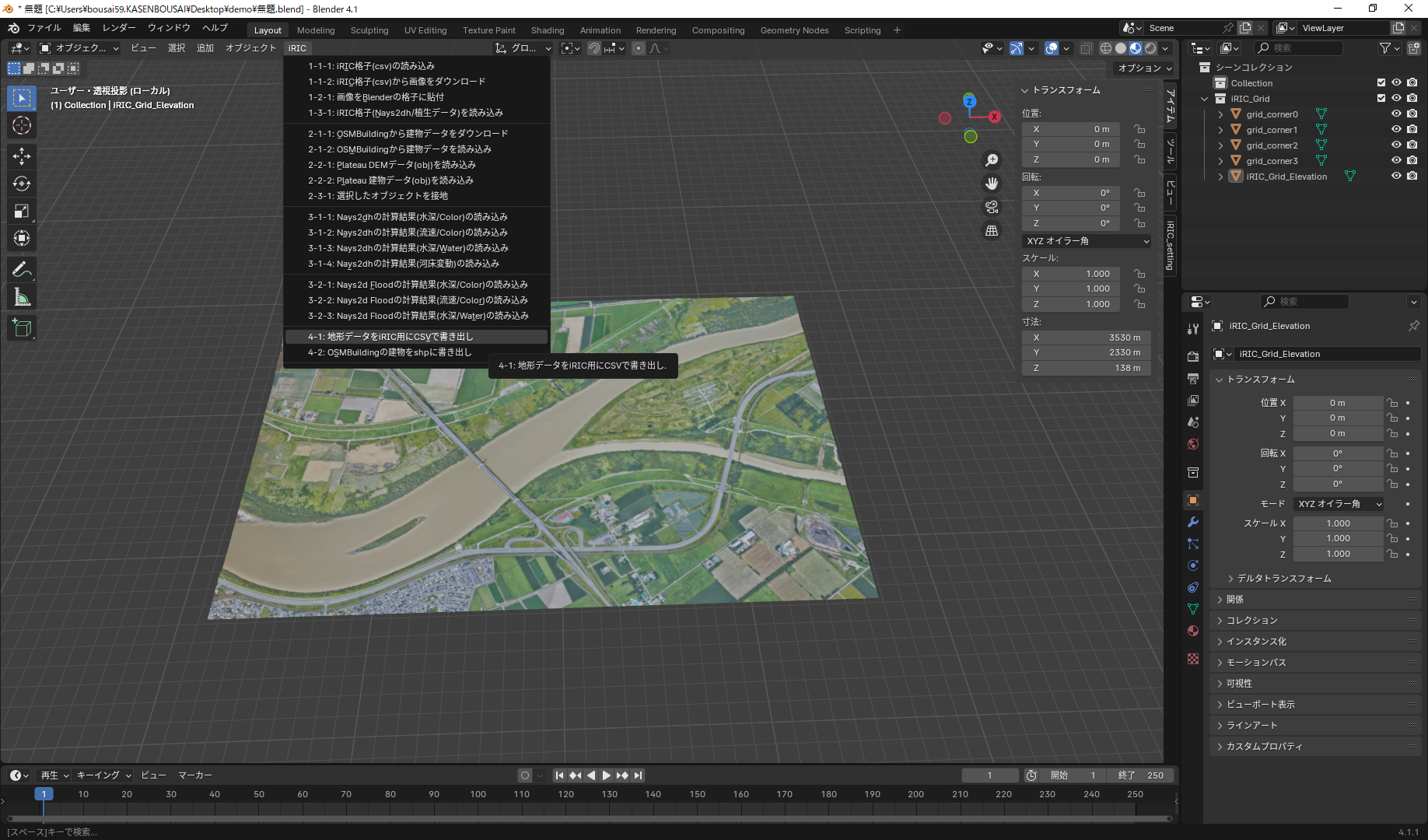Select the Rotate tool in the toolbar

[22, 184]
